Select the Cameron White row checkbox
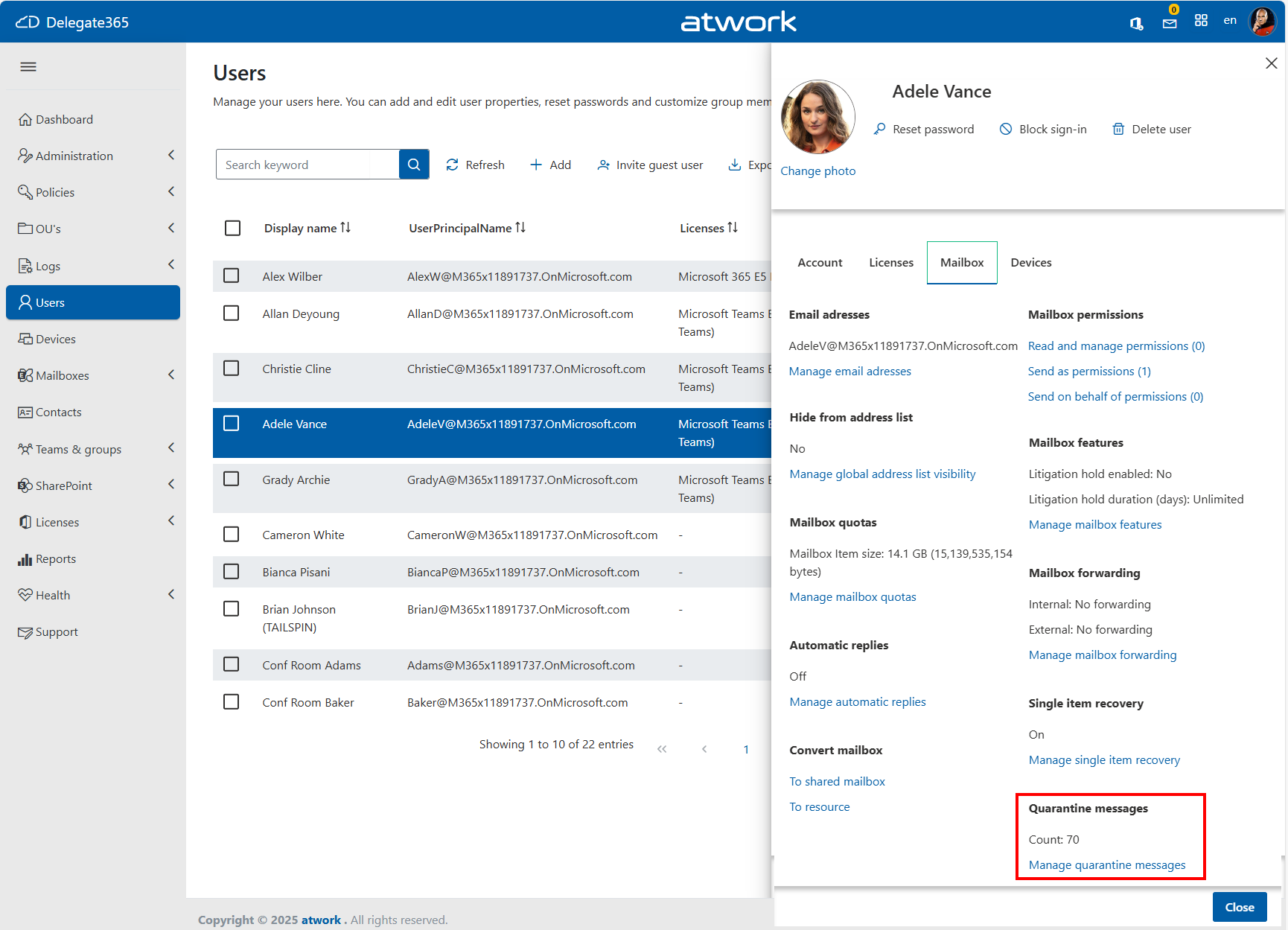 [x=232, y=535]
